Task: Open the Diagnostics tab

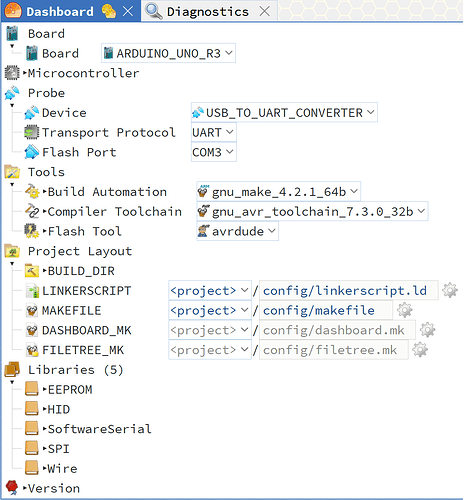Action: click(208, 12)
